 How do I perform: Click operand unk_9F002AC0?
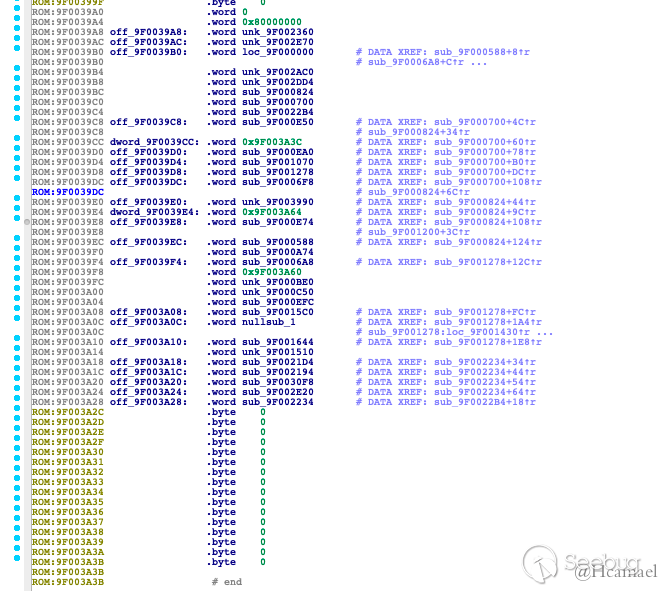point(278,72)
